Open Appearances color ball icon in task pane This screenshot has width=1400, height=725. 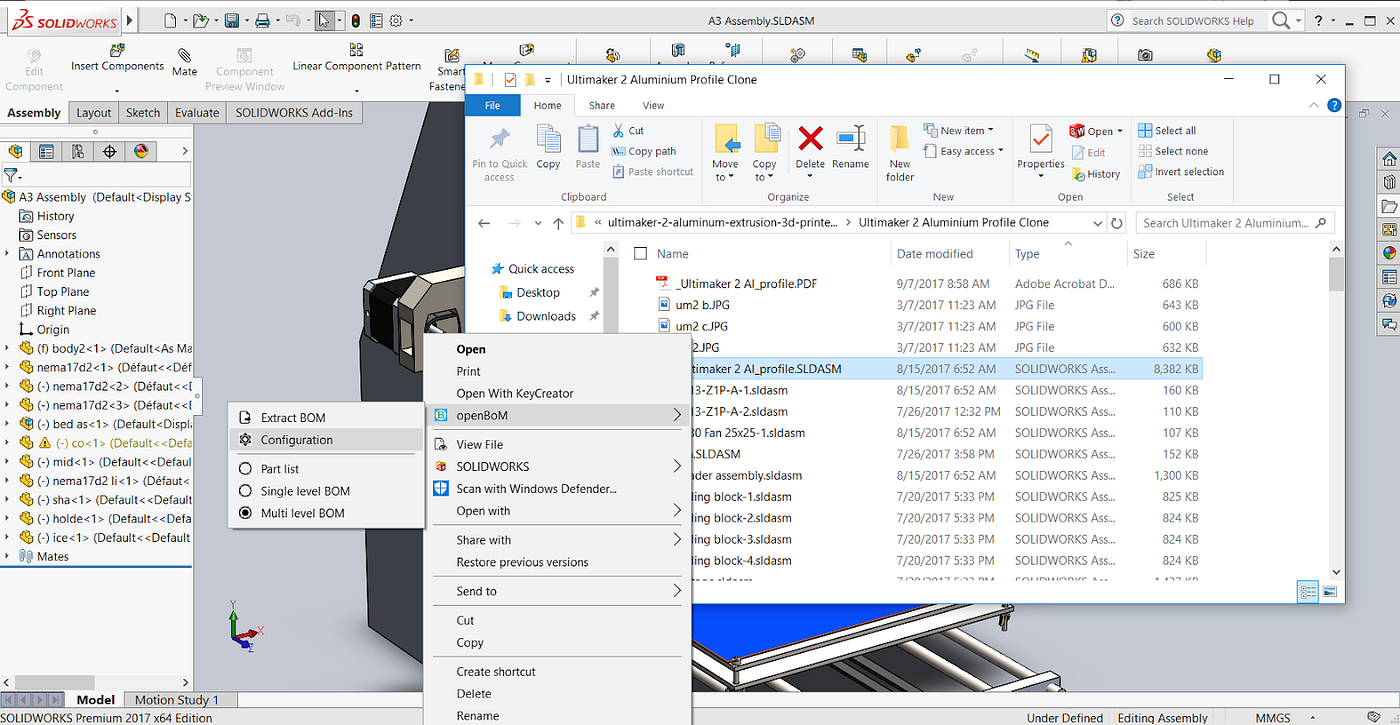pyautogui.click(x=1389, y=253)
